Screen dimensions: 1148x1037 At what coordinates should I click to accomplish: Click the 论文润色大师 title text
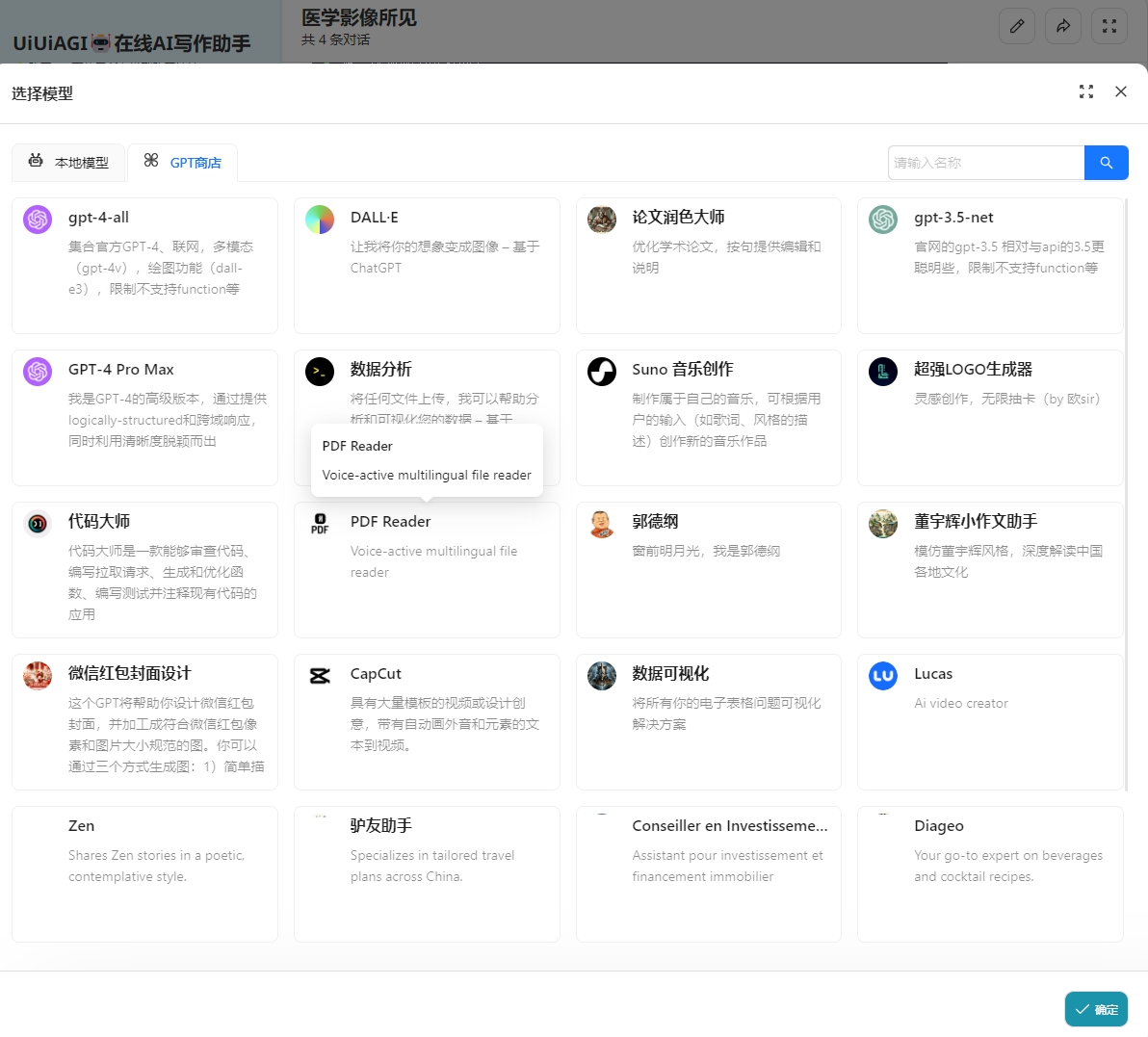click(x=678, y=218)
